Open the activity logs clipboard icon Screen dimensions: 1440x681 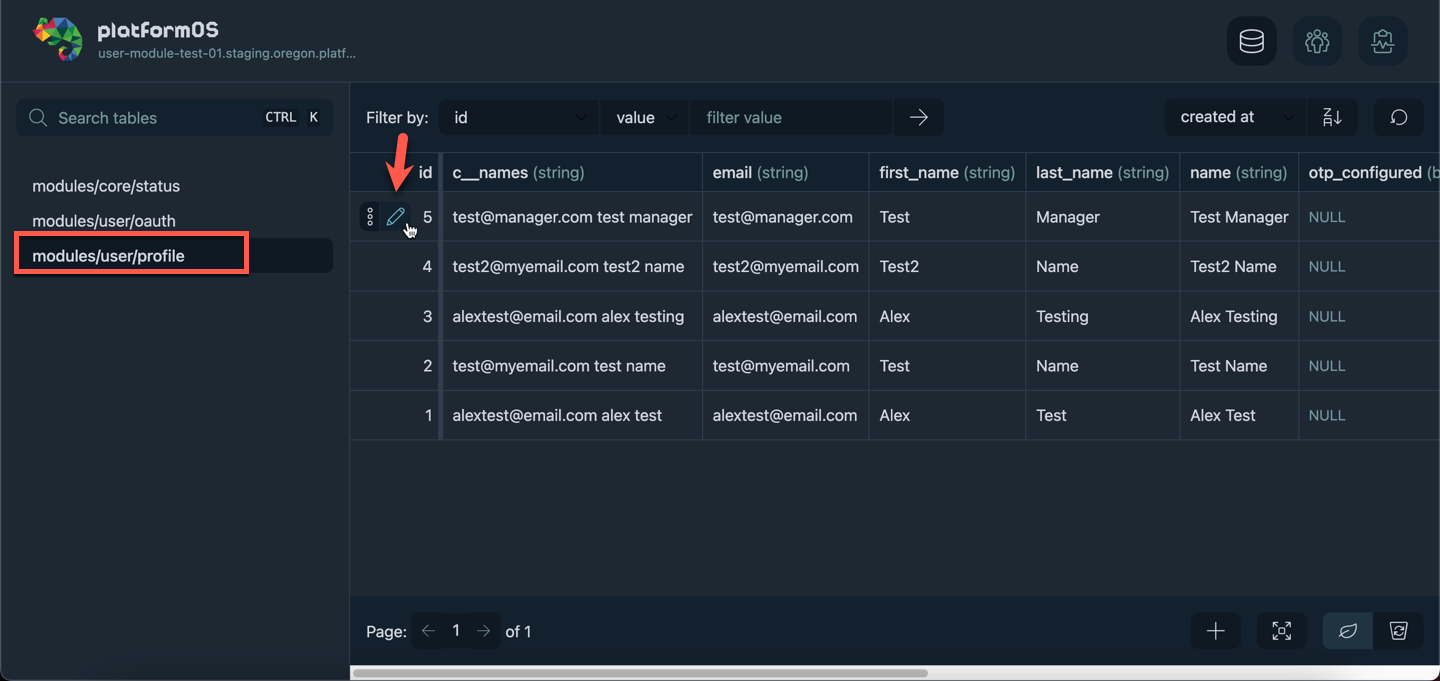point(1383,41)
